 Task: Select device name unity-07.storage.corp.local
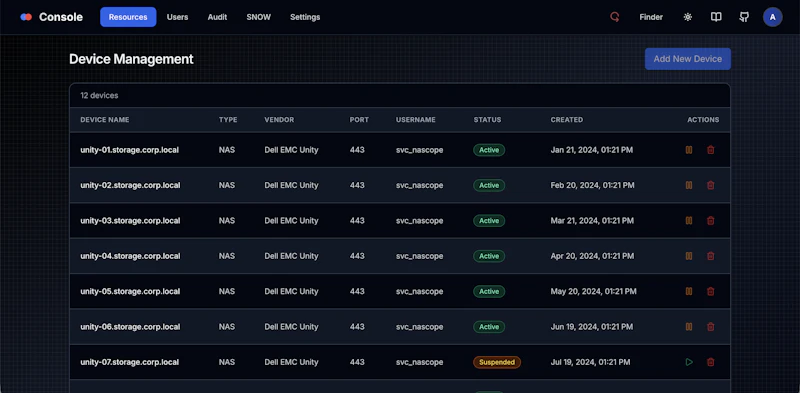[130, 362]
